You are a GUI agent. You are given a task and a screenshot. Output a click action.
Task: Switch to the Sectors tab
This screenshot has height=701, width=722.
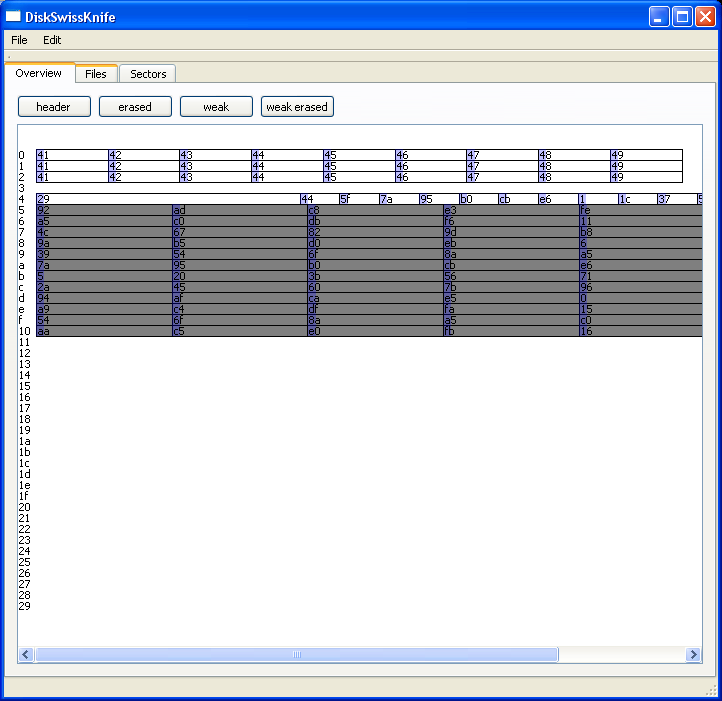pos(148,74)
